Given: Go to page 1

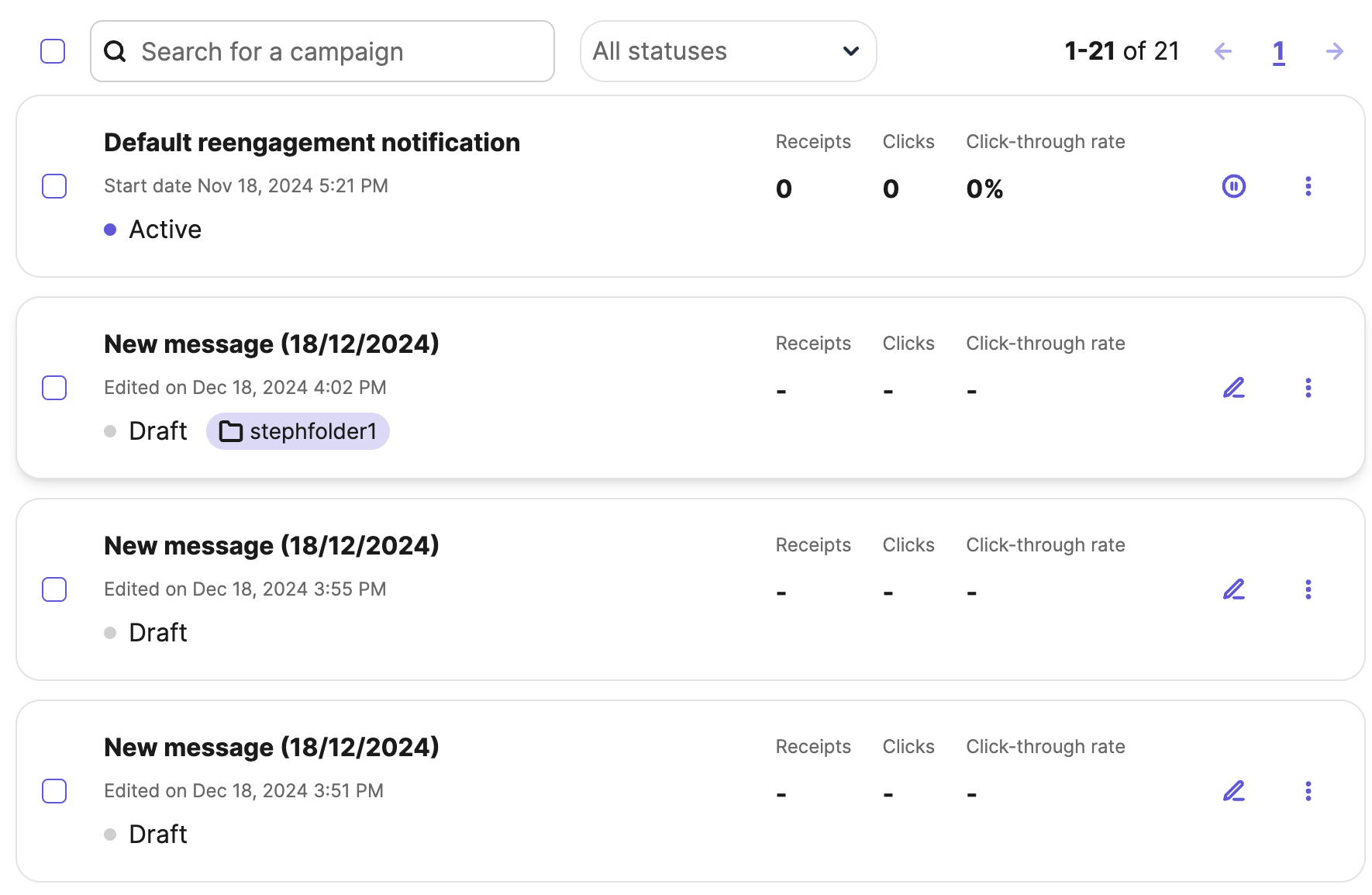Looking at the screenshot, I should 1279,51.
